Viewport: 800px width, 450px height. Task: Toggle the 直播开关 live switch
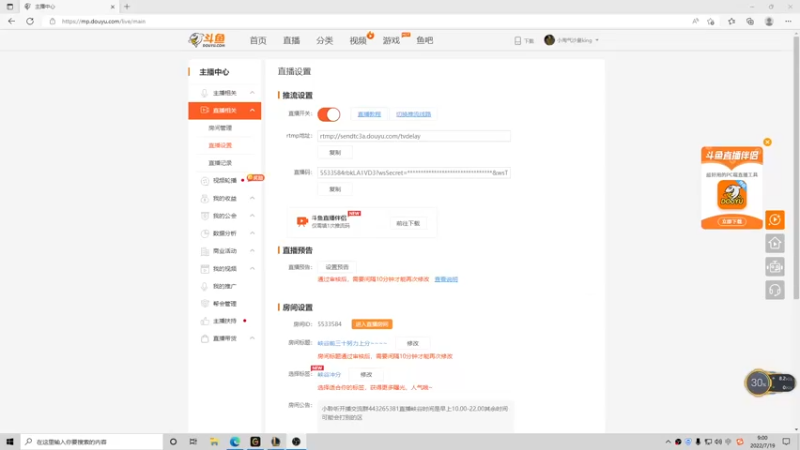(329, 114)
